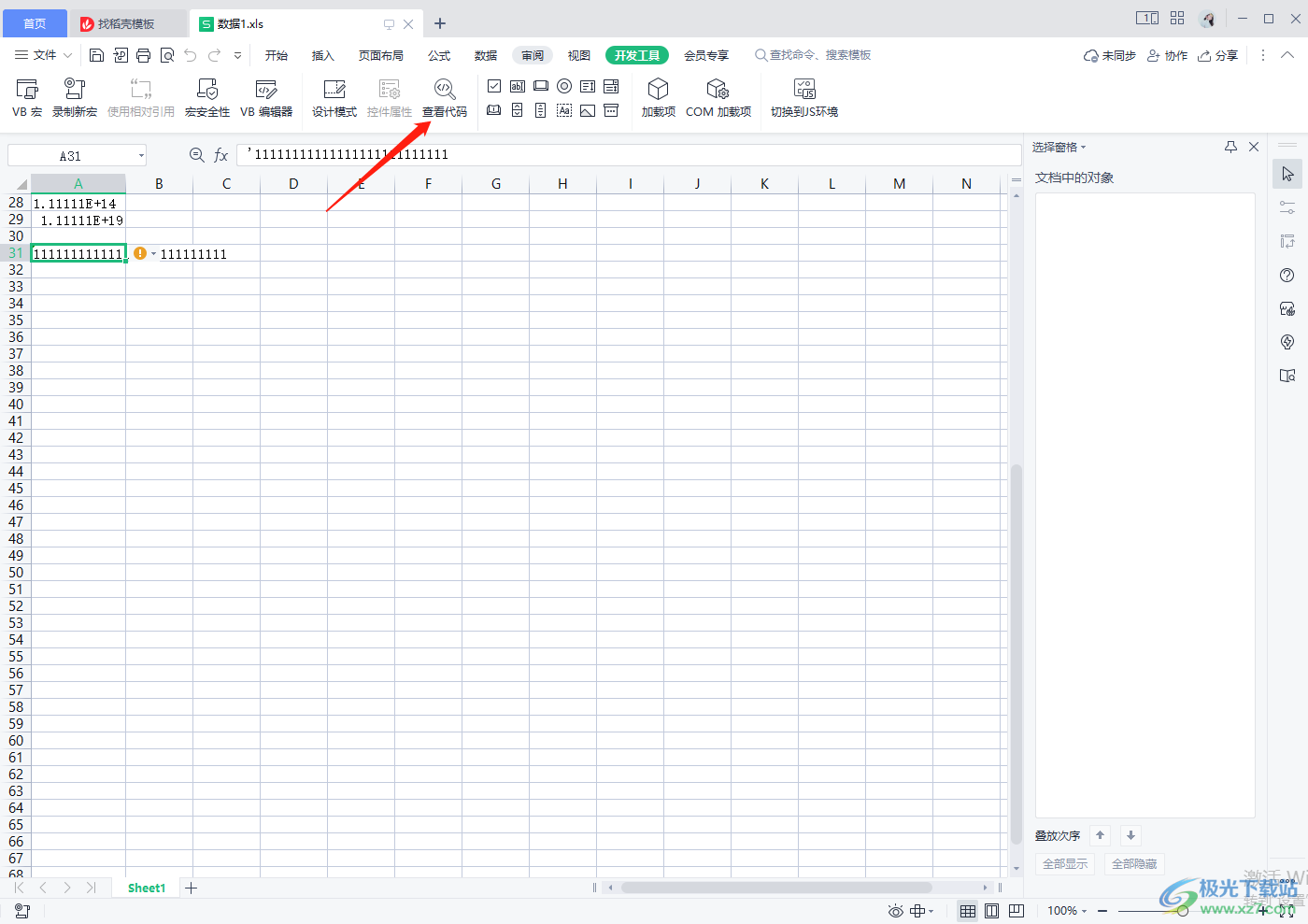The height and width of the screenshot is (924, 1308).
Task: Switch to page layout view in status bar
Action: (x=992, y=911)
